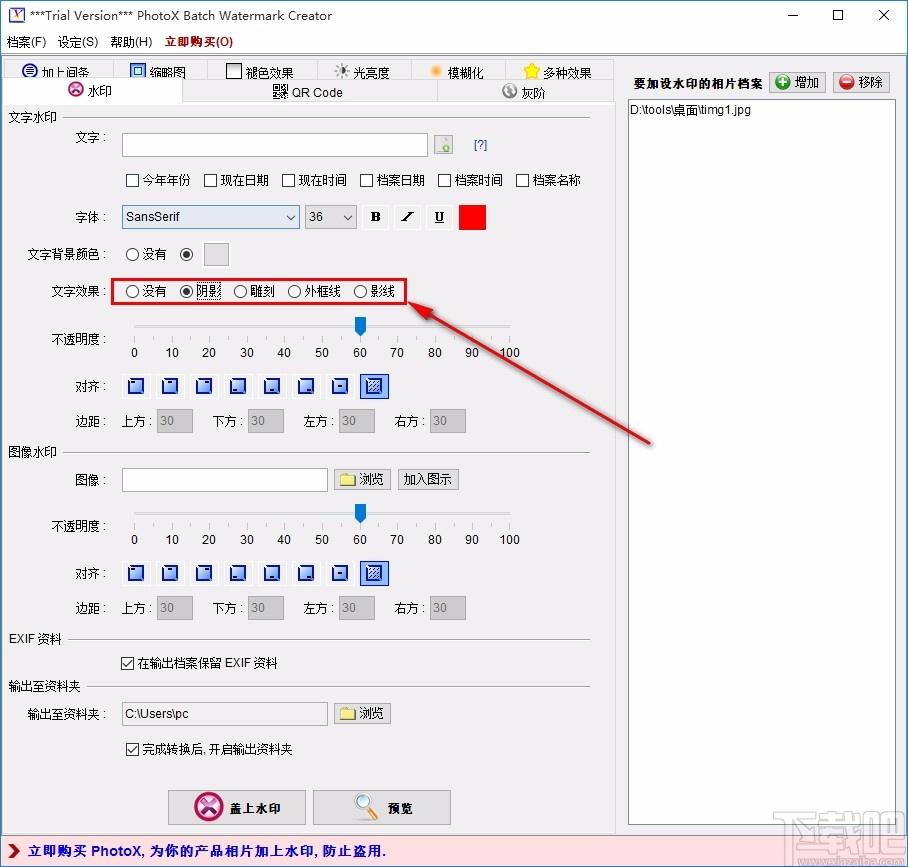This screenshot has height=867, width=908.
Task: Click the 移除 button to remove photo
Action: coord(861,82)
